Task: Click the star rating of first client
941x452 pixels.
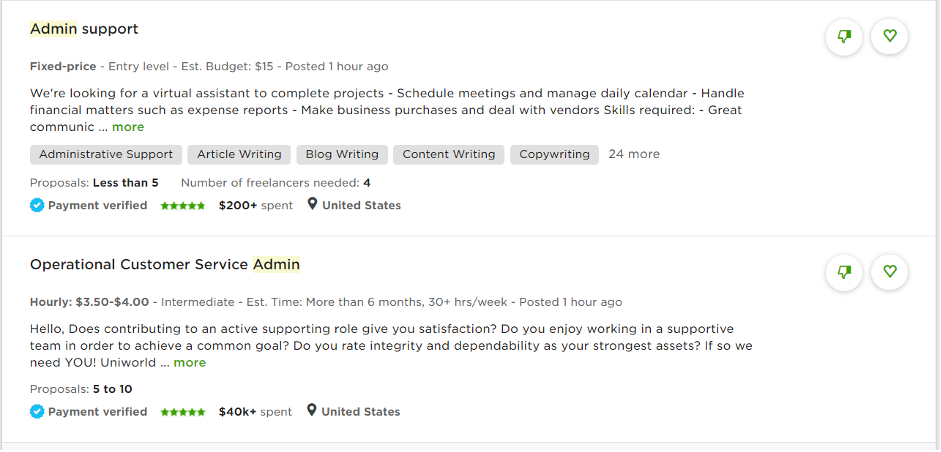Action: (x=183, y=206)
